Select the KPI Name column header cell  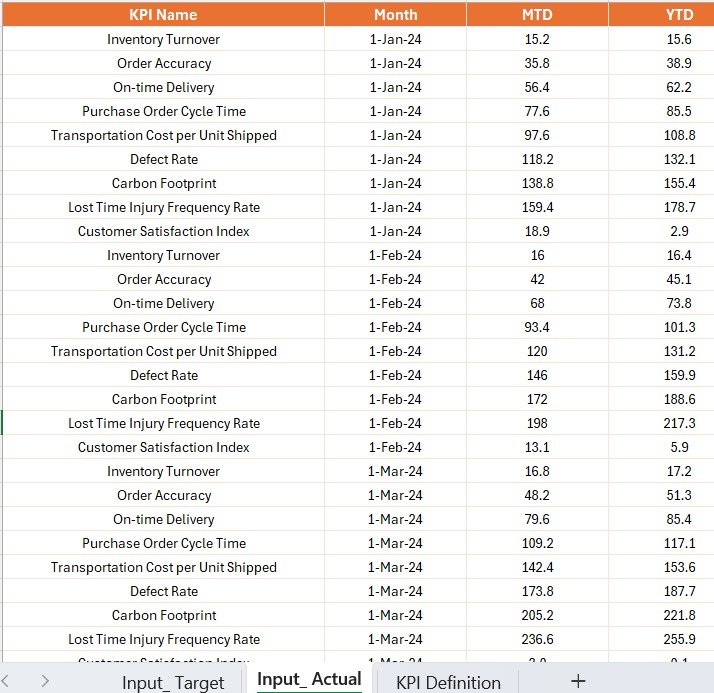163,15
